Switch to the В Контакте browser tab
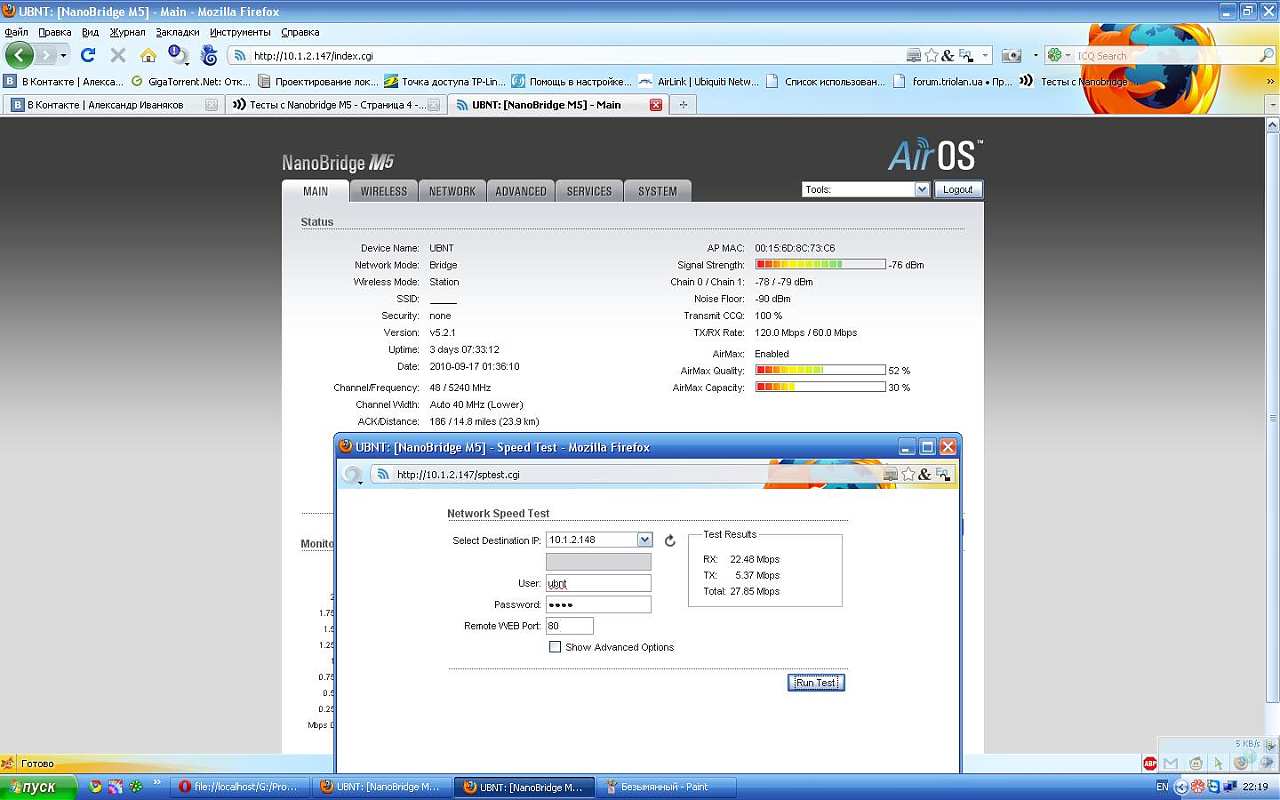Screen dimensions: 1280x800 click(112, 104)
